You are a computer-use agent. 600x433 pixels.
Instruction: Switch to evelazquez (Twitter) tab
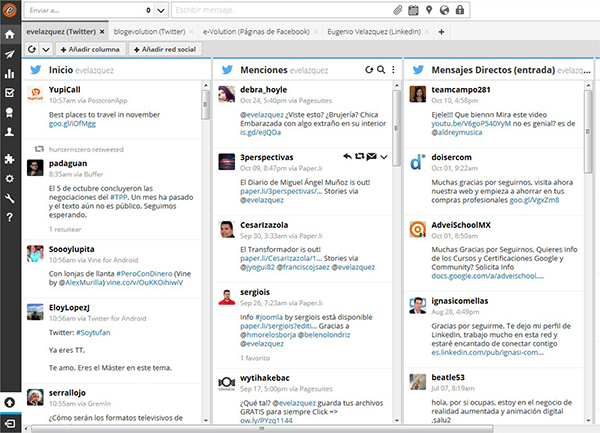61,32
